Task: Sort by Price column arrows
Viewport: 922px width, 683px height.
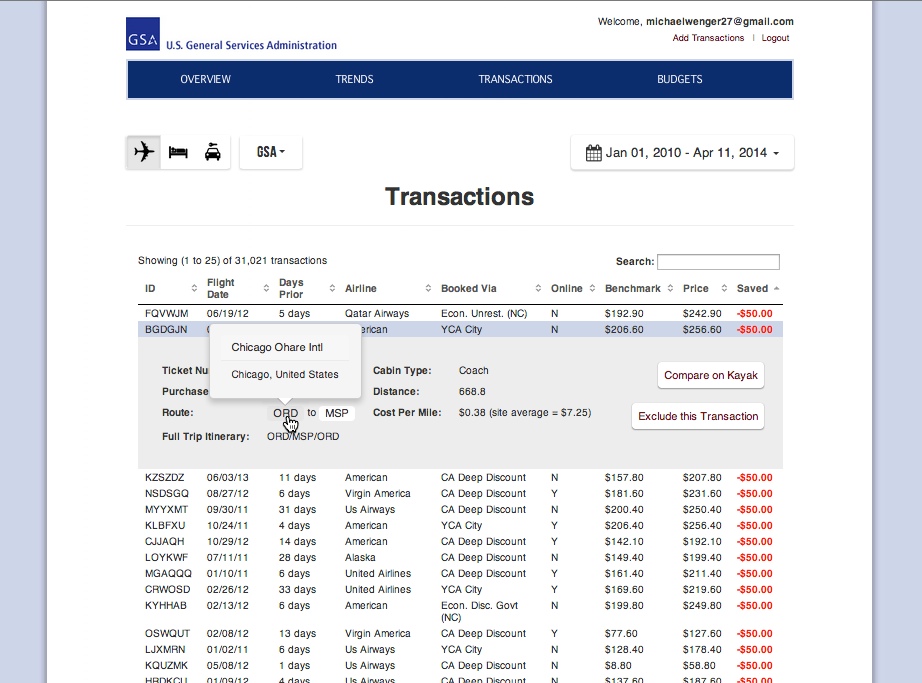Action: tap(724, 288)
